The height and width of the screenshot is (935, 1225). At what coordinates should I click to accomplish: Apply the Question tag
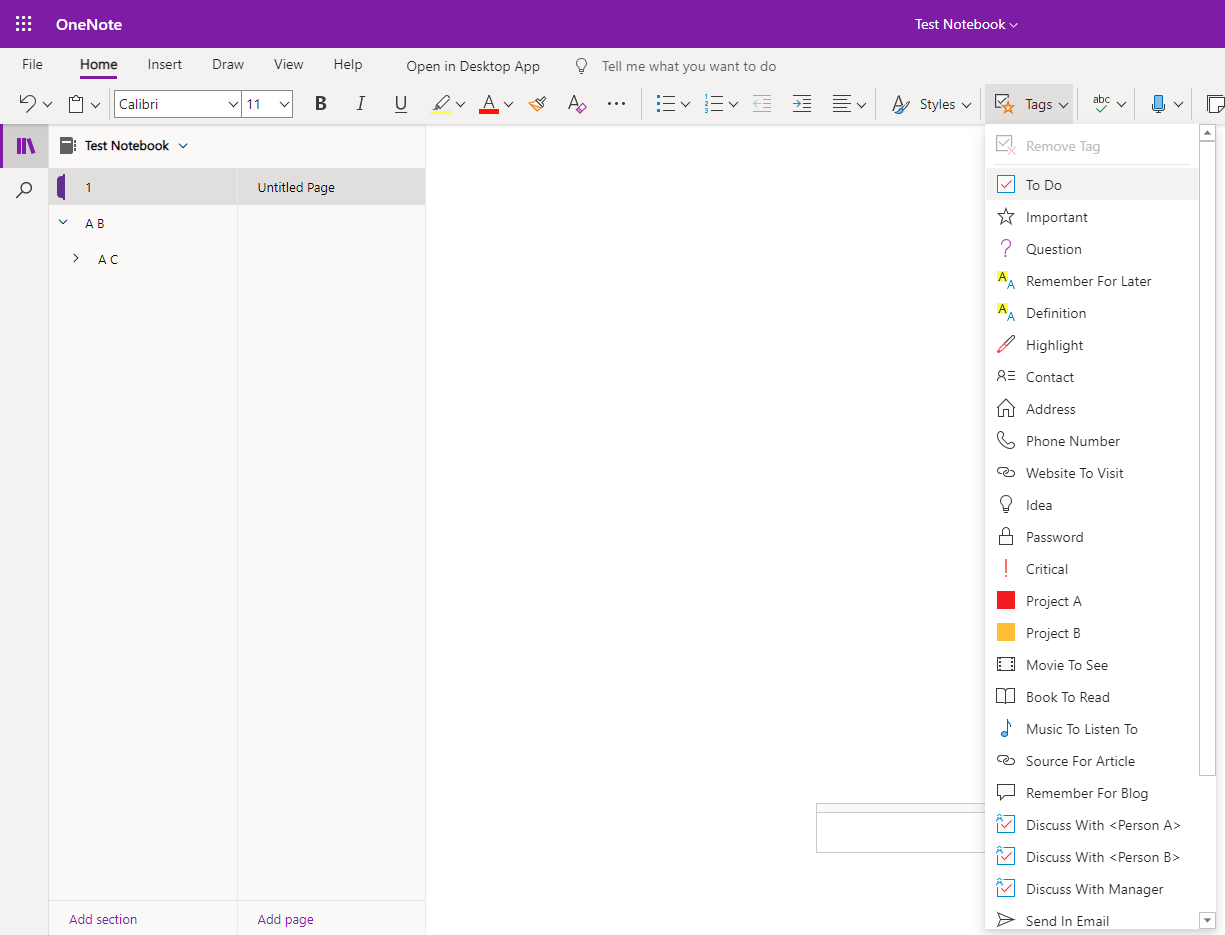[x=1092, y=249]
